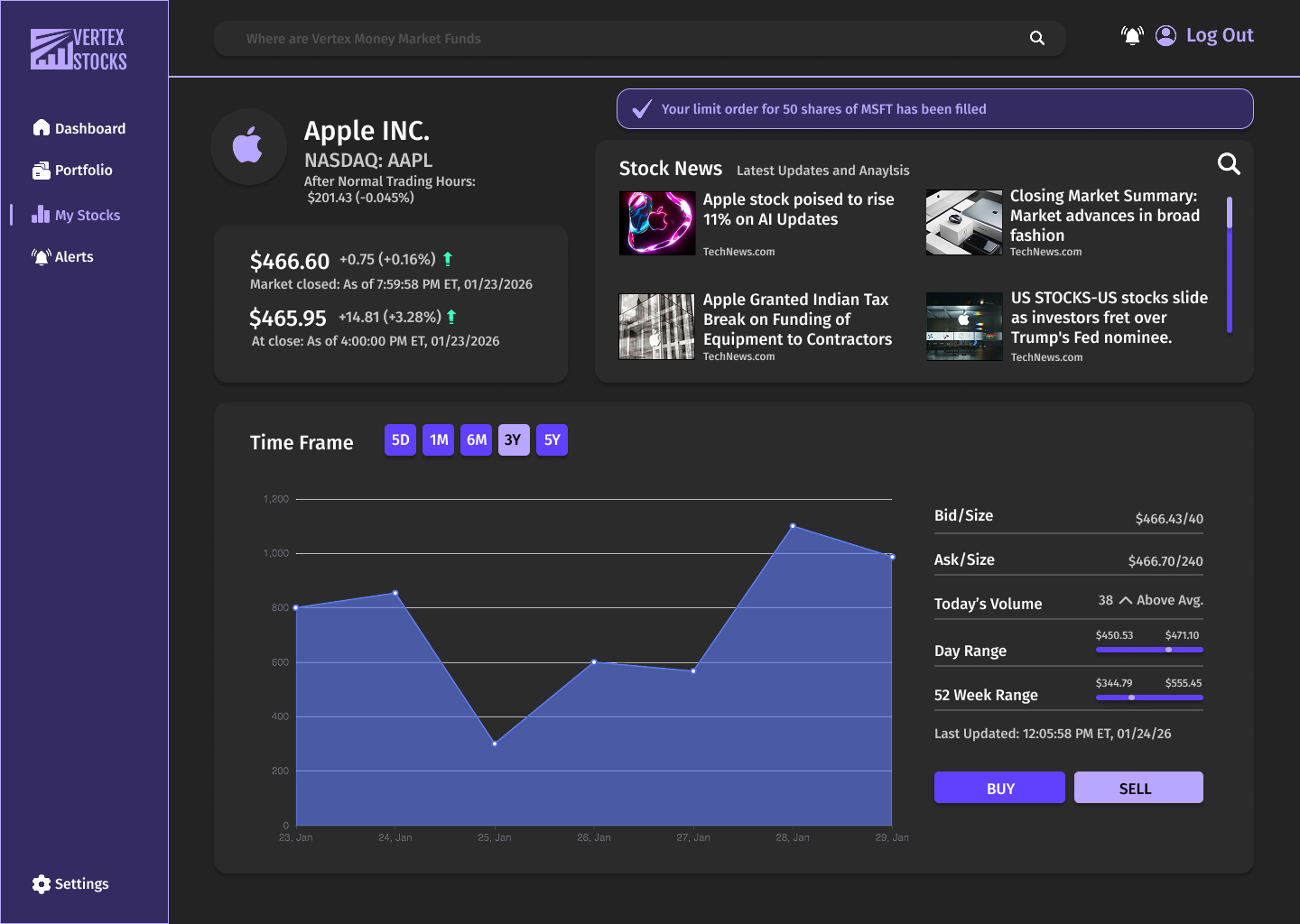Viewport: 1300px width, 924px height.
Task: Click the SELL button
Action: (x=1138, y=788)
